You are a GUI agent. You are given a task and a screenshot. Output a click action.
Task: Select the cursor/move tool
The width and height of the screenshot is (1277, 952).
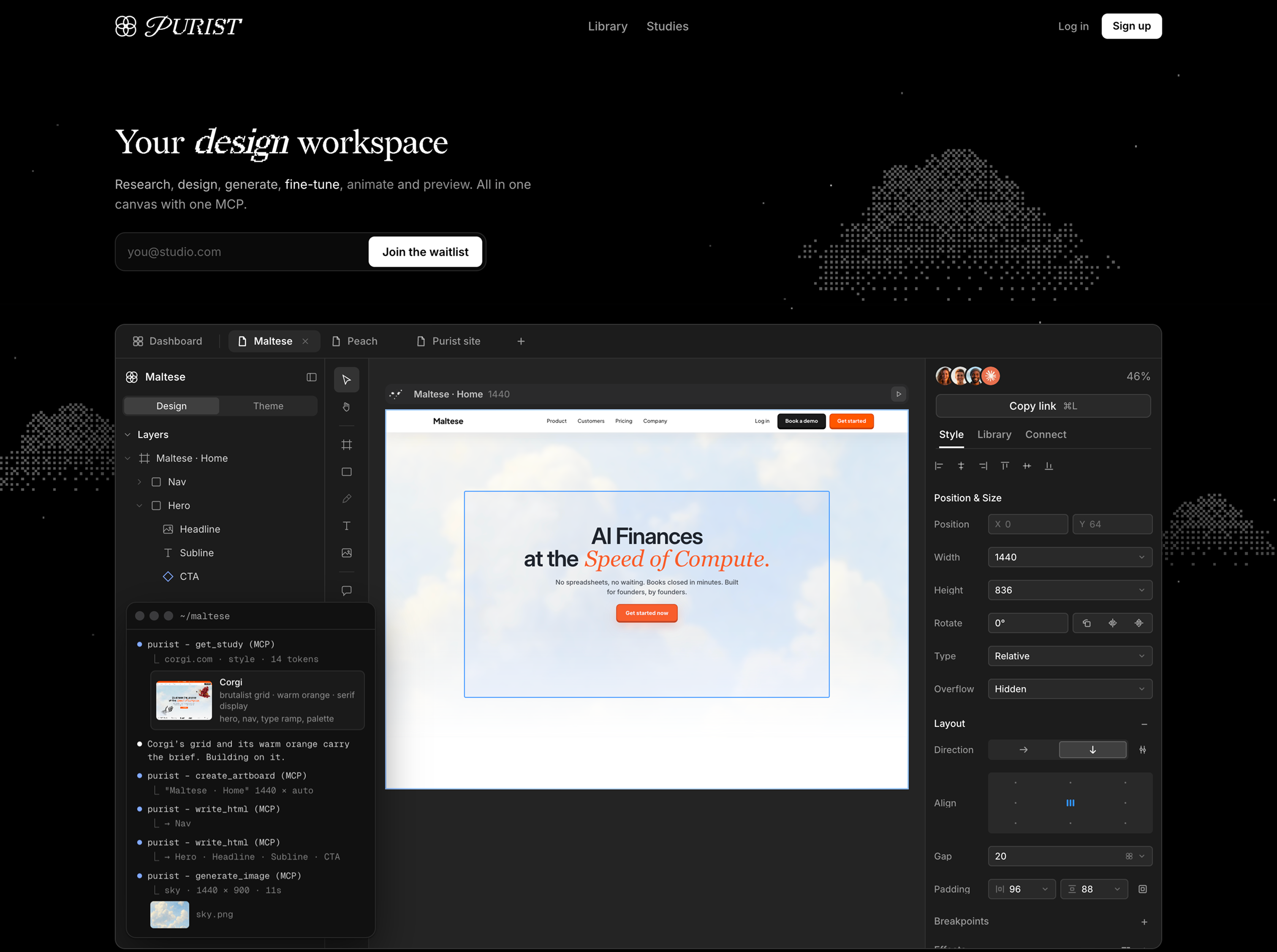pos(346,379)
